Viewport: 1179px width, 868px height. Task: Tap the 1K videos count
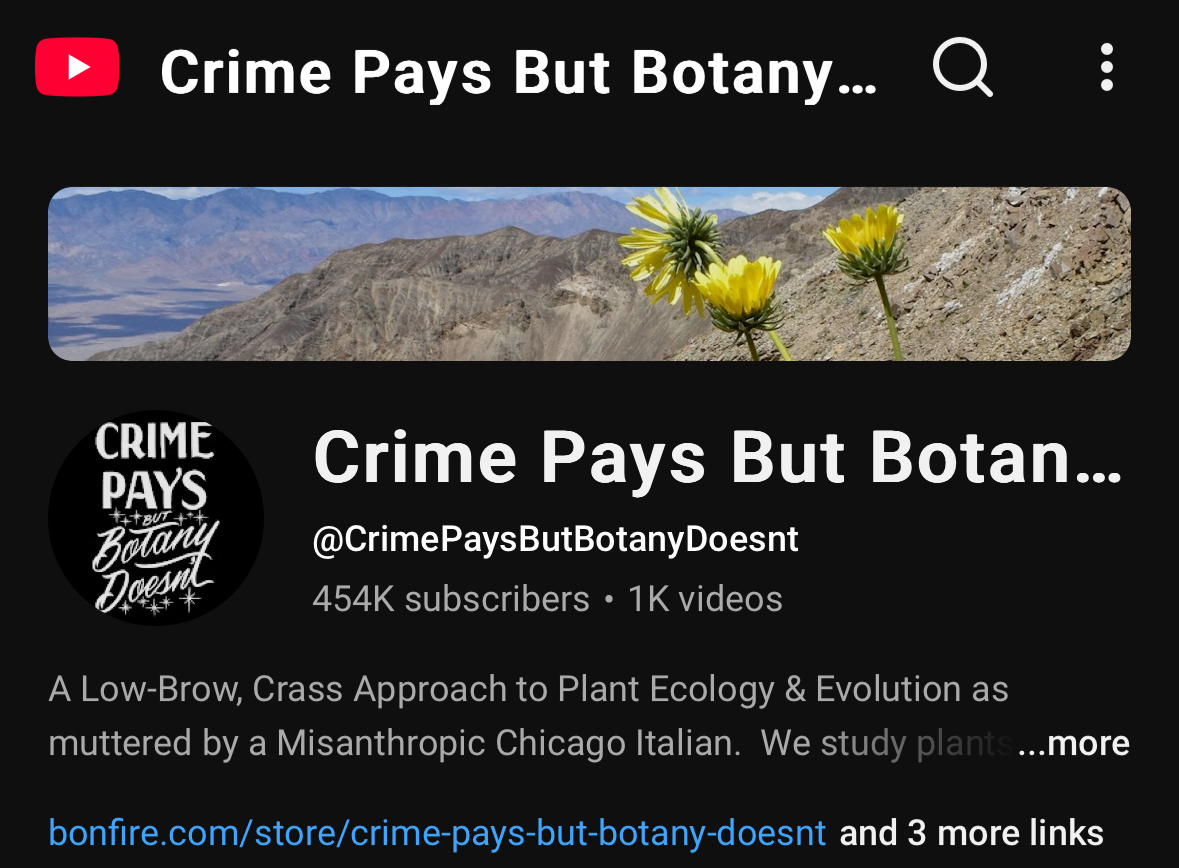[705, 599]
